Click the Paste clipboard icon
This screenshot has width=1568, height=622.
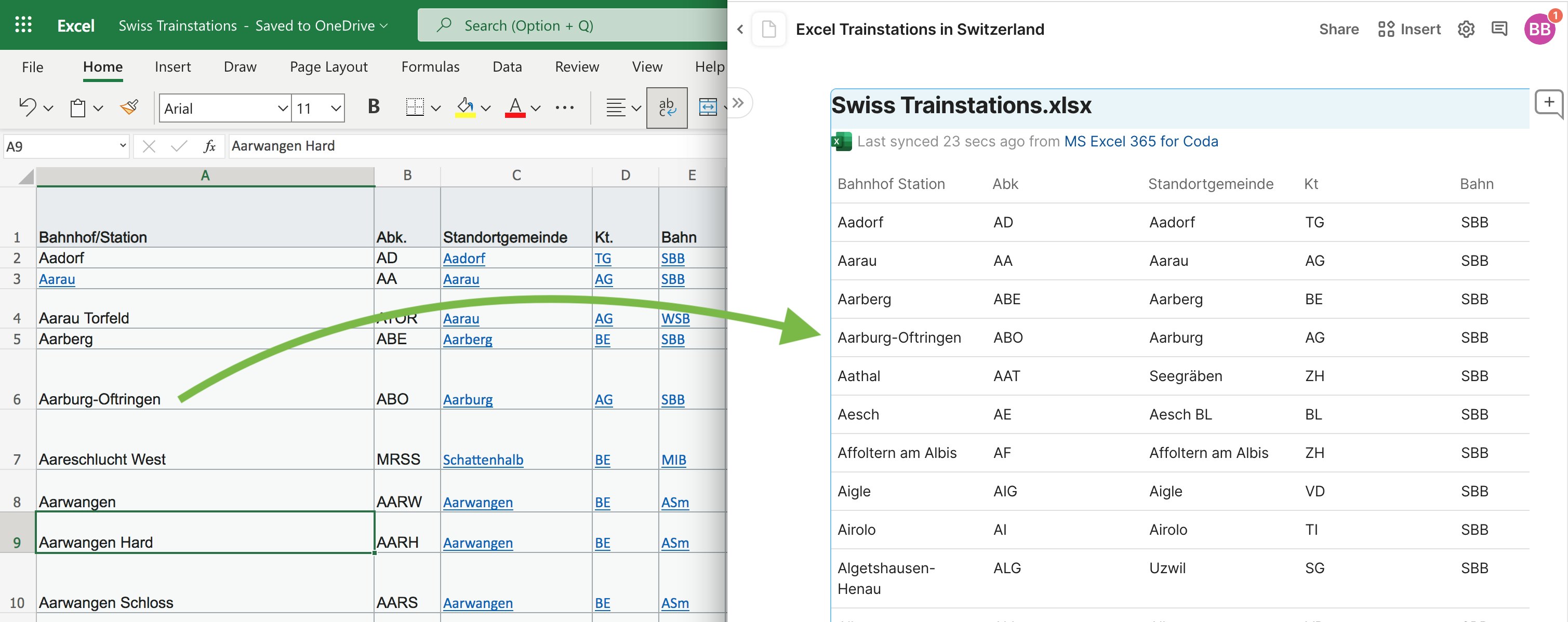[x=77, y=107]
